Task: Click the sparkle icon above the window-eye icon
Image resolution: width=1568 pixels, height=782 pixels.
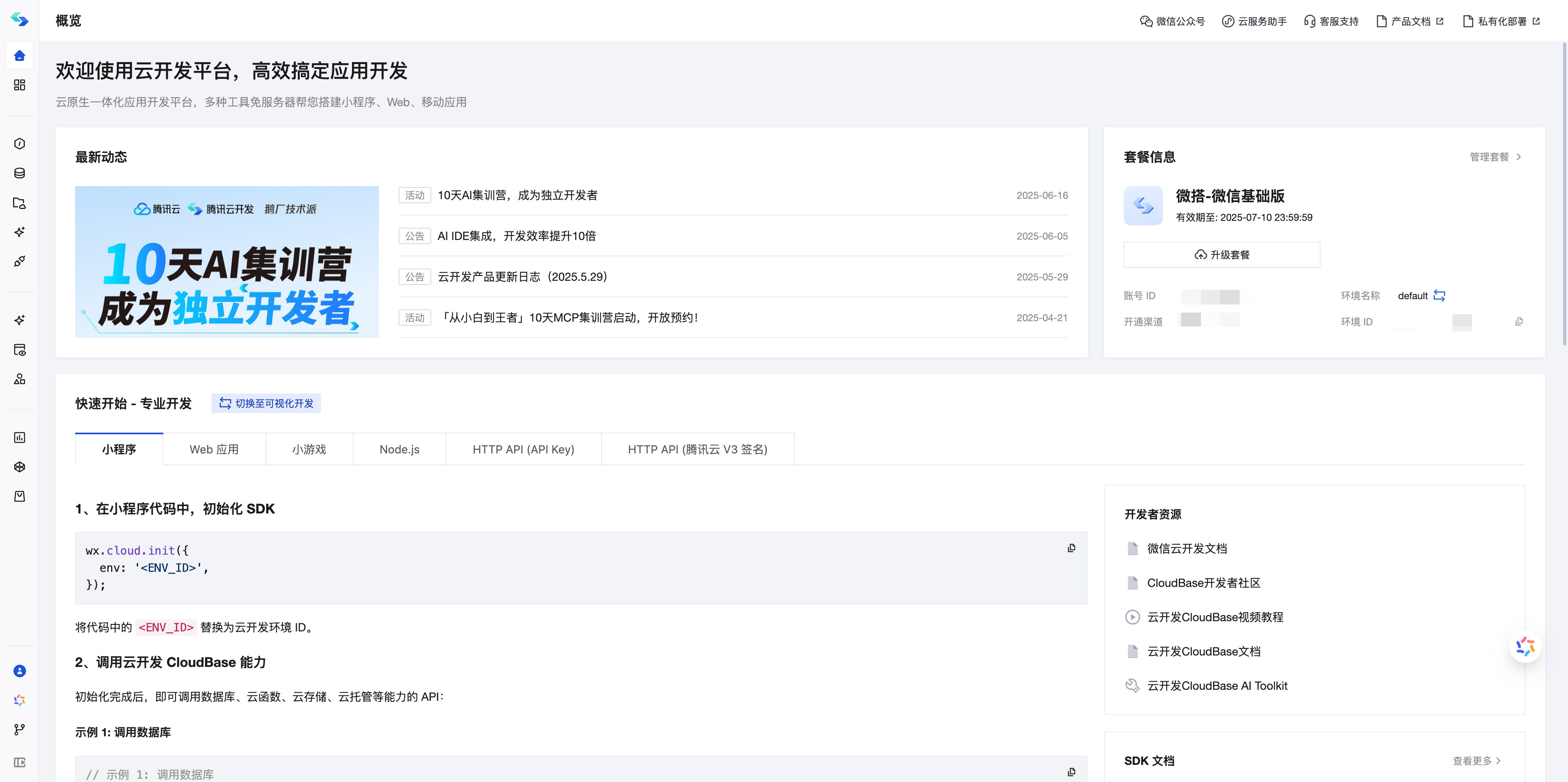Action: pyautogui.click(x=20, y=320)
